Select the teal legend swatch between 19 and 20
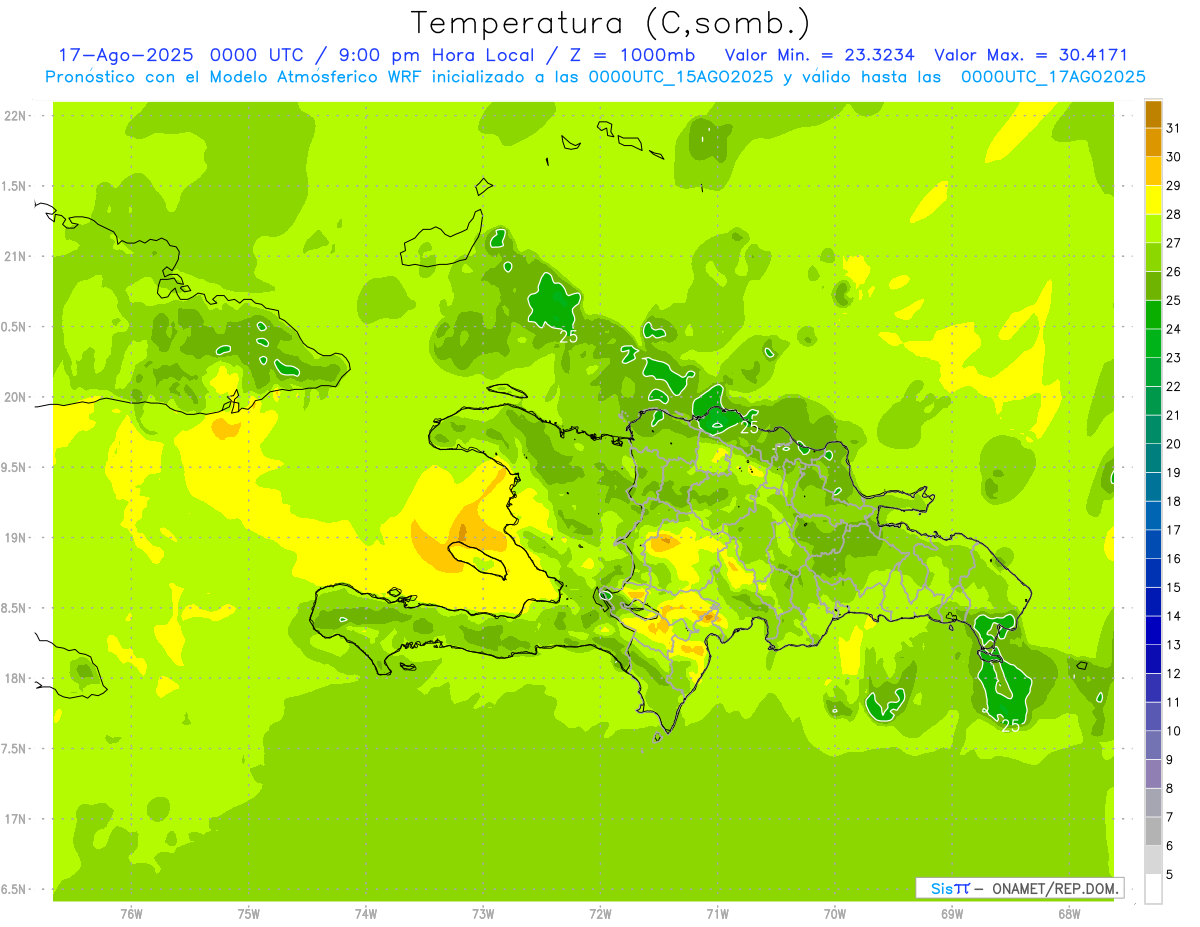 pyautogui.click(x=1153, y=458)
